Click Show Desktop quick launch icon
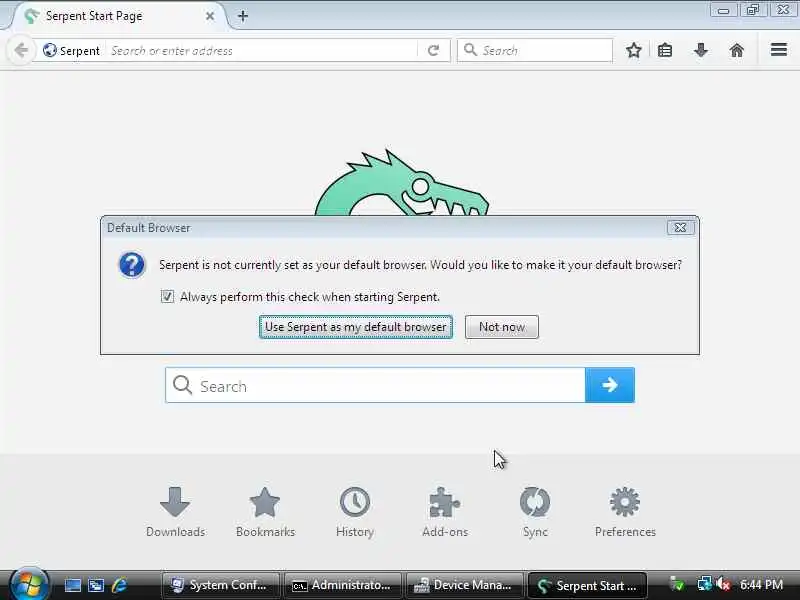 (x=72, y=585)
